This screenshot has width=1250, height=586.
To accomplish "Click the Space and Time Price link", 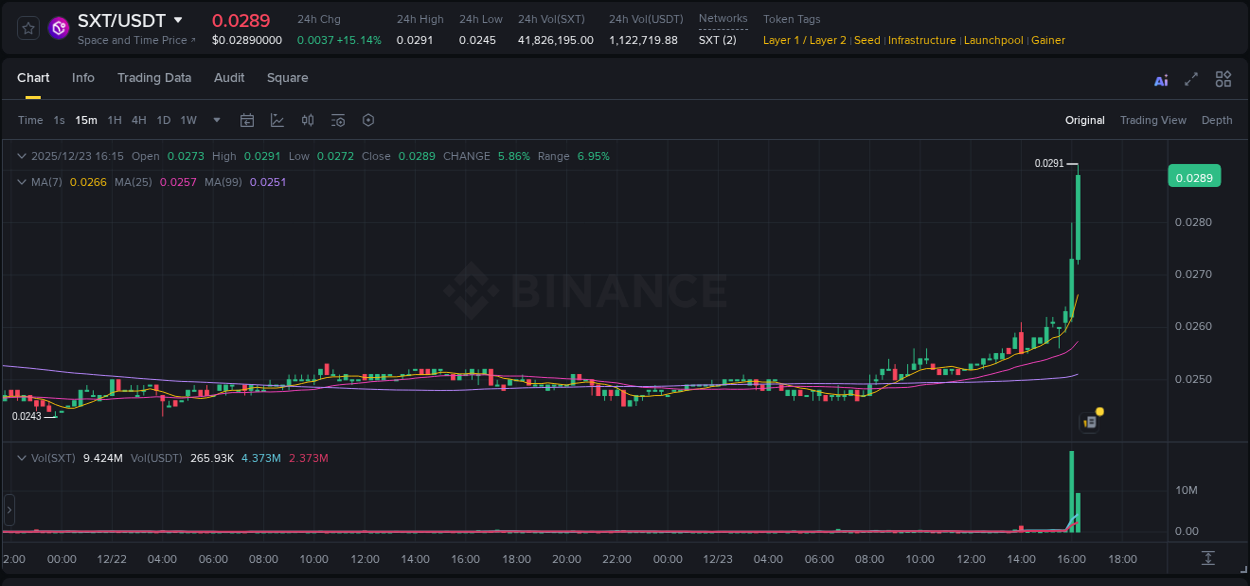I will pyautogui.click(x=131, y=40).
